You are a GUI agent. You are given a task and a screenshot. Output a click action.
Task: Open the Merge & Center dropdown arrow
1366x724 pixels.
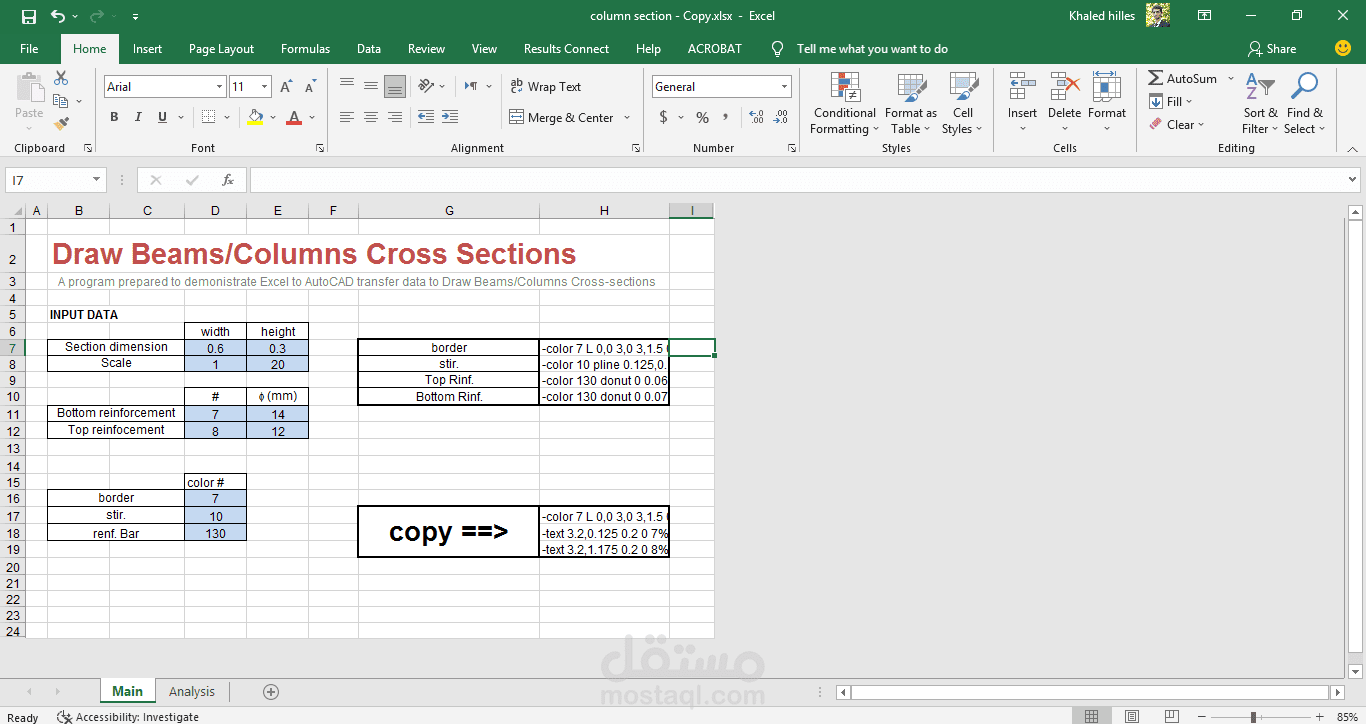(627, 117)
